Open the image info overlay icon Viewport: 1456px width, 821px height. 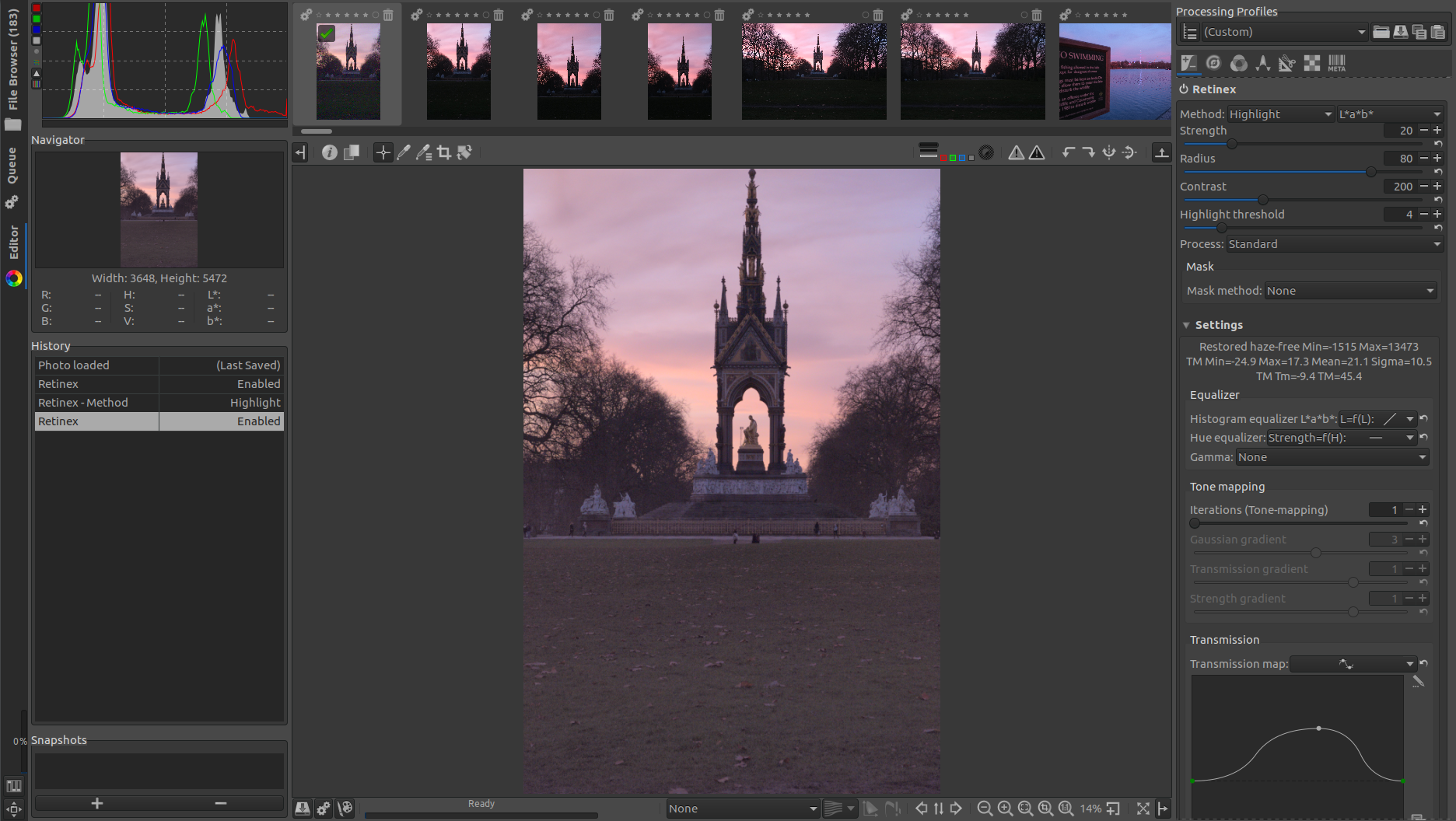click(x=330, y=152)
